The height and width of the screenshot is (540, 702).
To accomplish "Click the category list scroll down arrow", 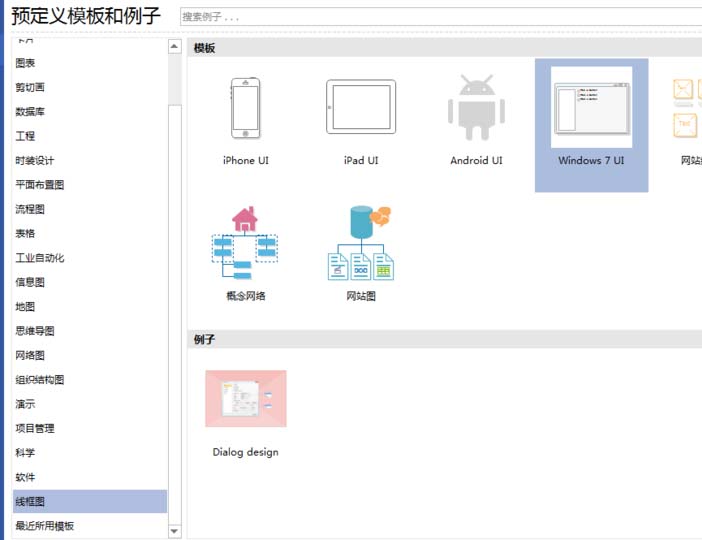I will point(175,531).
